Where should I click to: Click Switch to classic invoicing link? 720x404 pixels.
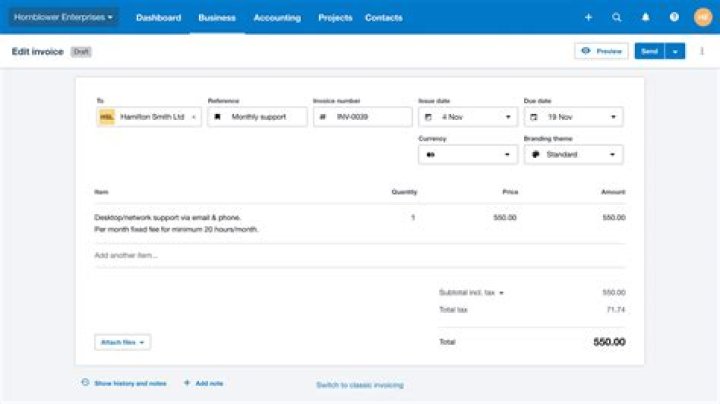[x=360, y=385]
